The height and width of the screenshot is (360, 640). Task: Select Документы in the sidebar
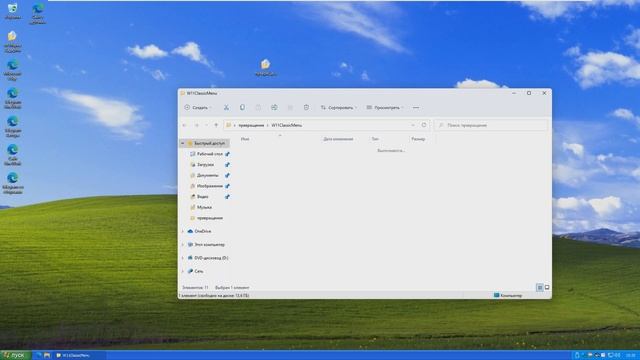(x=207, y=175)
